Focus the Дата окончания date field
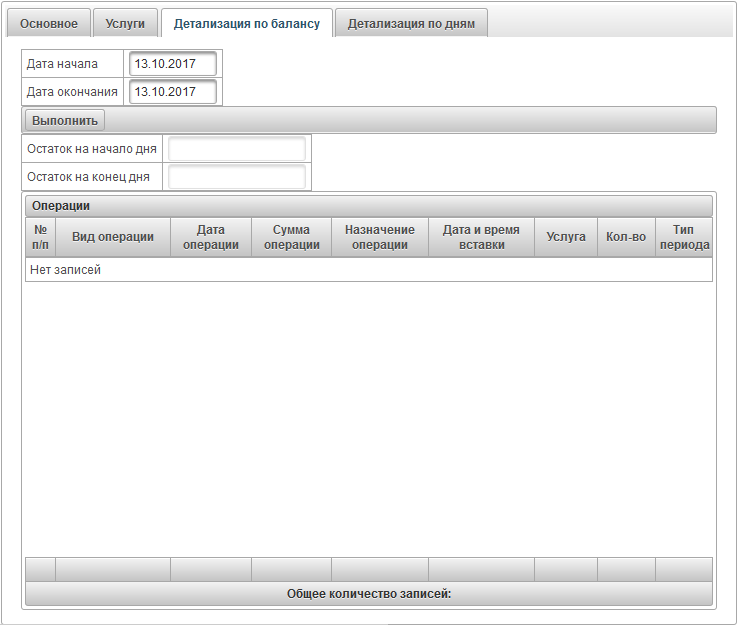The width and height of the screenshot is (737, 625). point(172,92)
